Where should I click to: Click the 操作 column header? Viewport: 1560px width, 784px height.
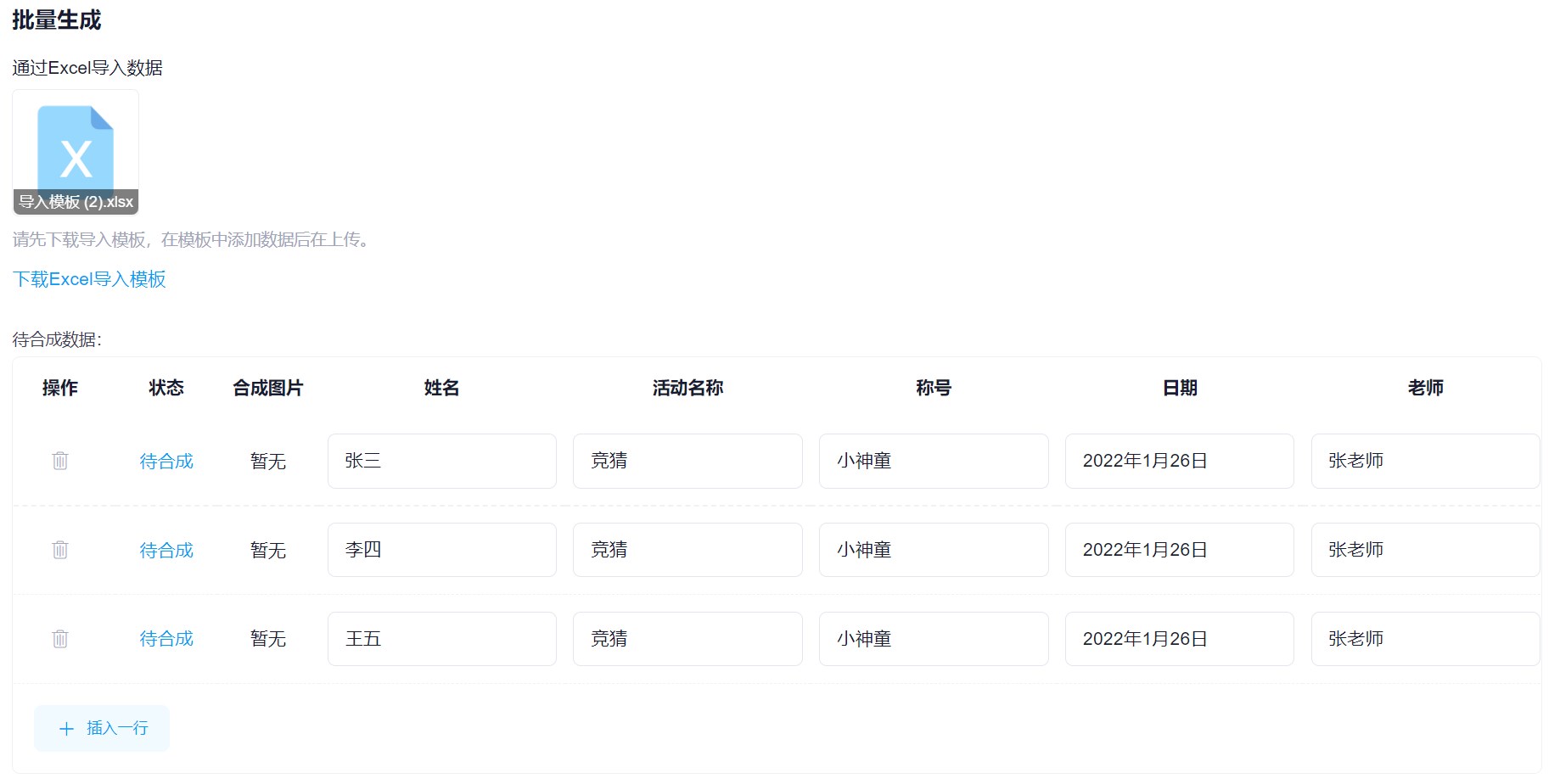pos(60,388)
